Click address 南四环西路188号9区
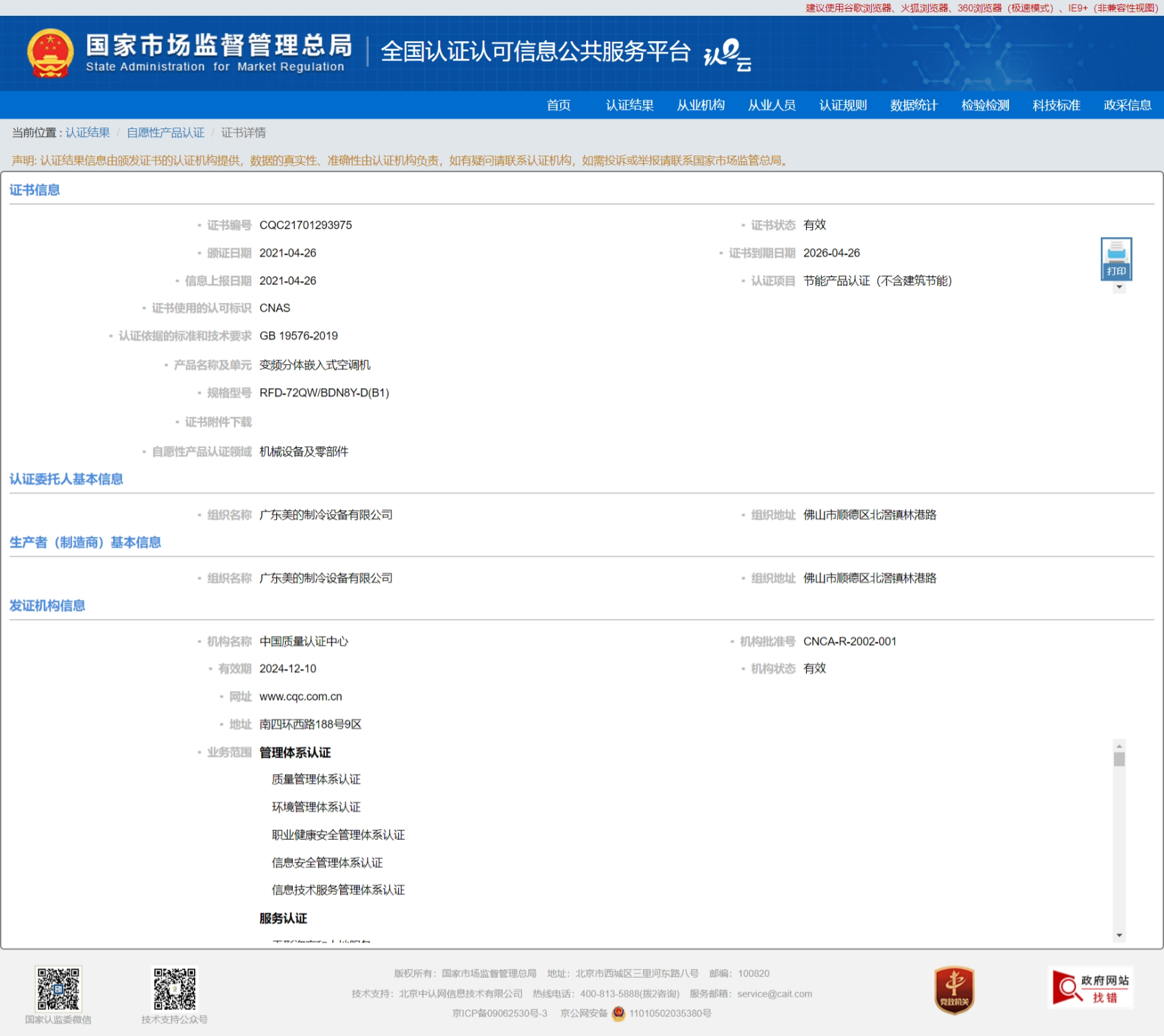The image size is (1164, 1036). (x=311, y=724)
